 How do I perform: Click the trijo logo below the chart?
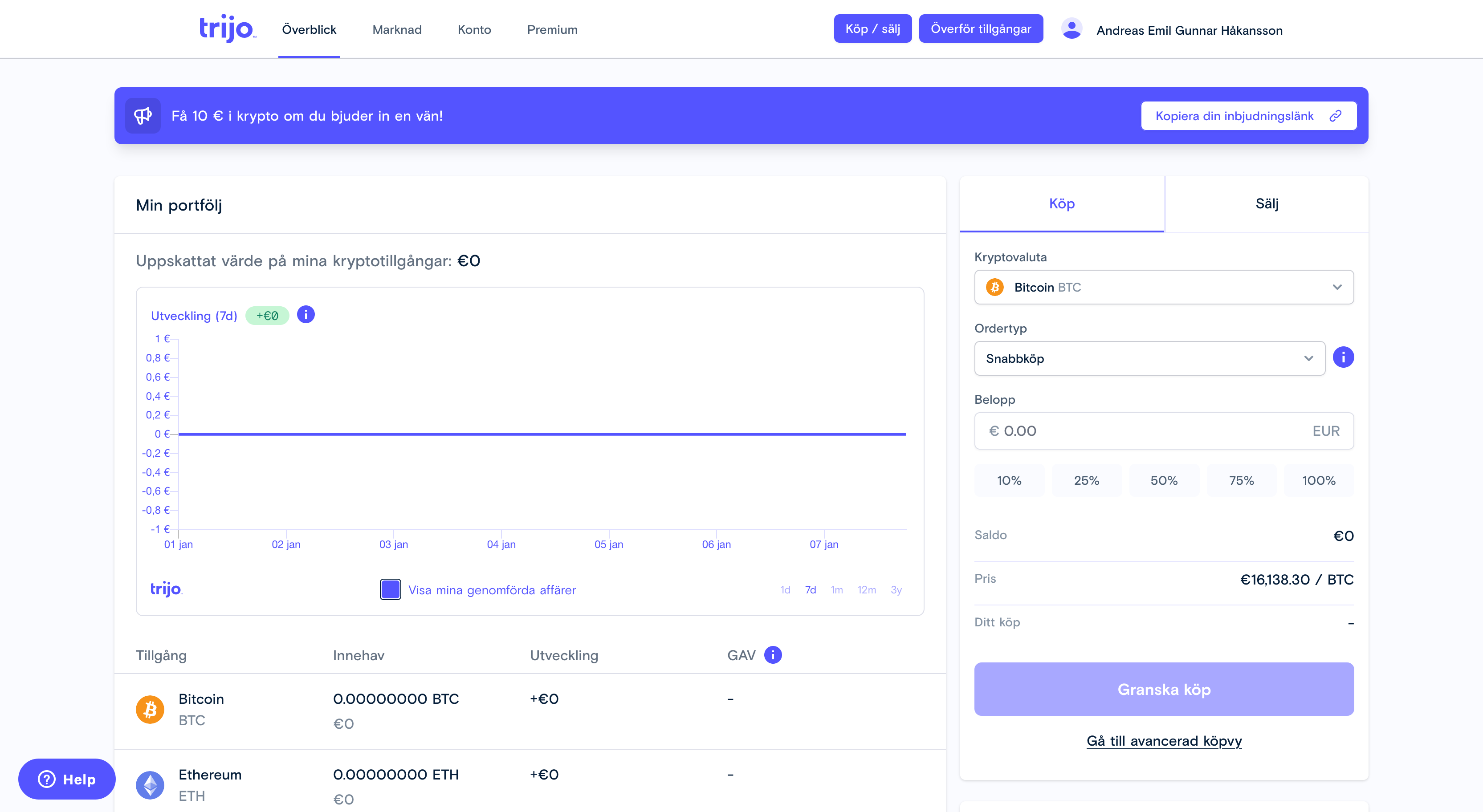[x=167, y=589]
